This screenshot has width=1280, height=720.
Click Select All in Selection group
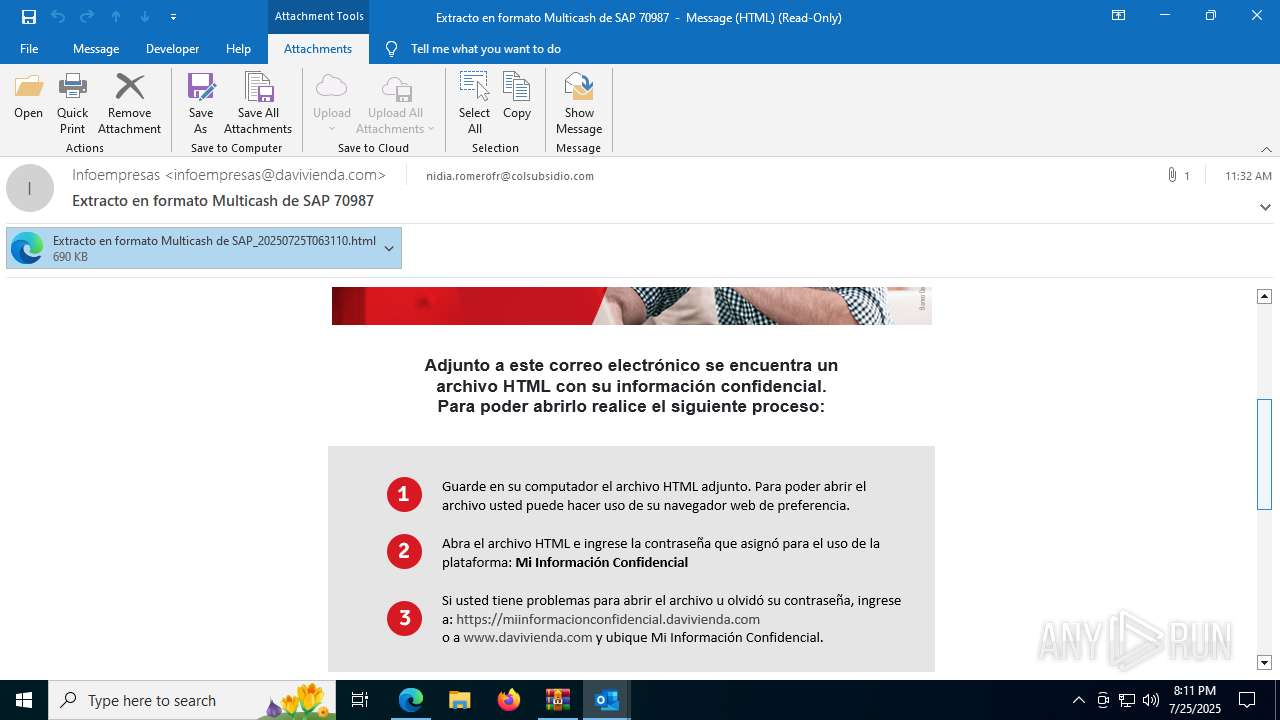(474, 104)
